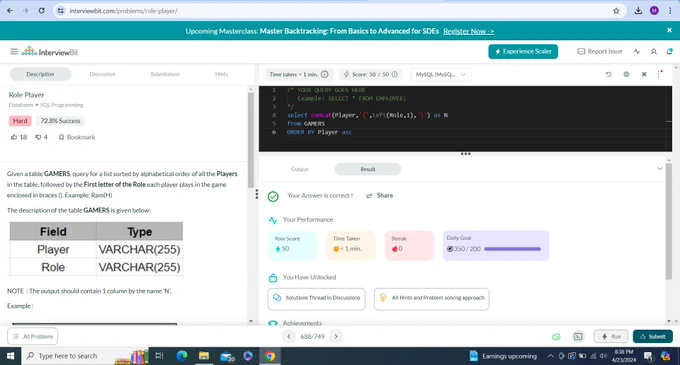Image resolution: width=680 pixels, height=365 pixels.
Task: Open the notifications bell icon
Action: click(670, 52)
